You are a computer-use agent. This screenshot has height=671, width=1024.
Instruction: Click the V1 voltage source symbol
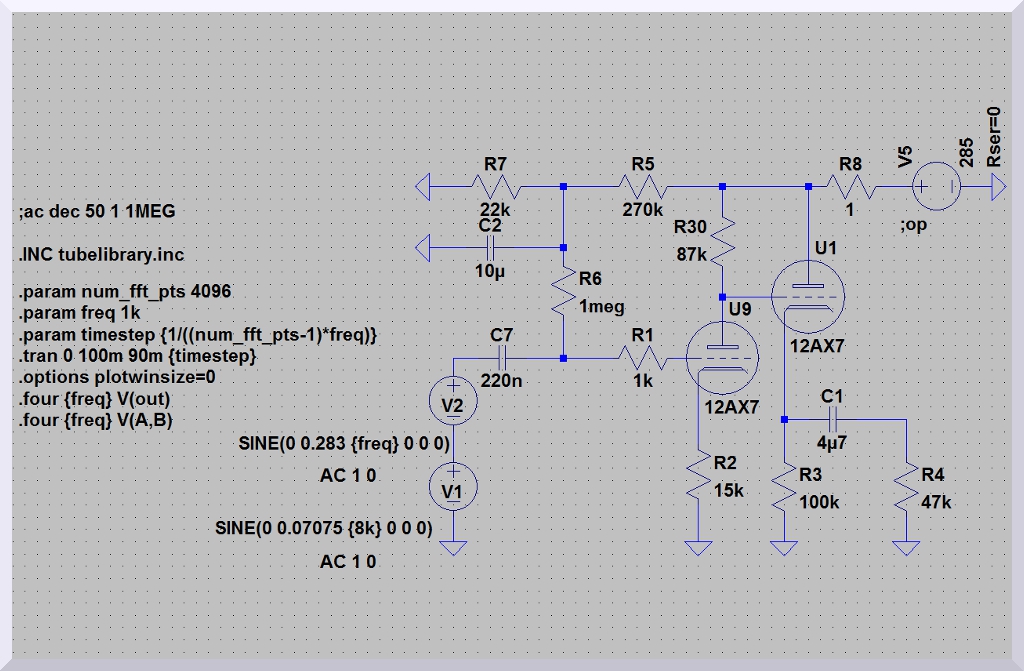coord(453,488)
